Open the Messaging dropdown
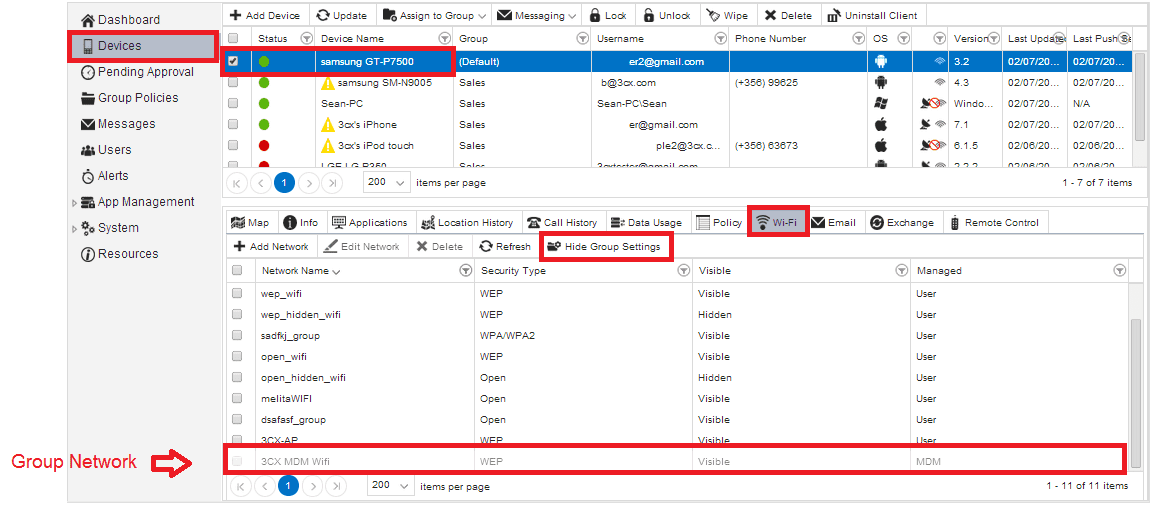This screenshot has width=1152, height=505. click(x=537, y=15)
